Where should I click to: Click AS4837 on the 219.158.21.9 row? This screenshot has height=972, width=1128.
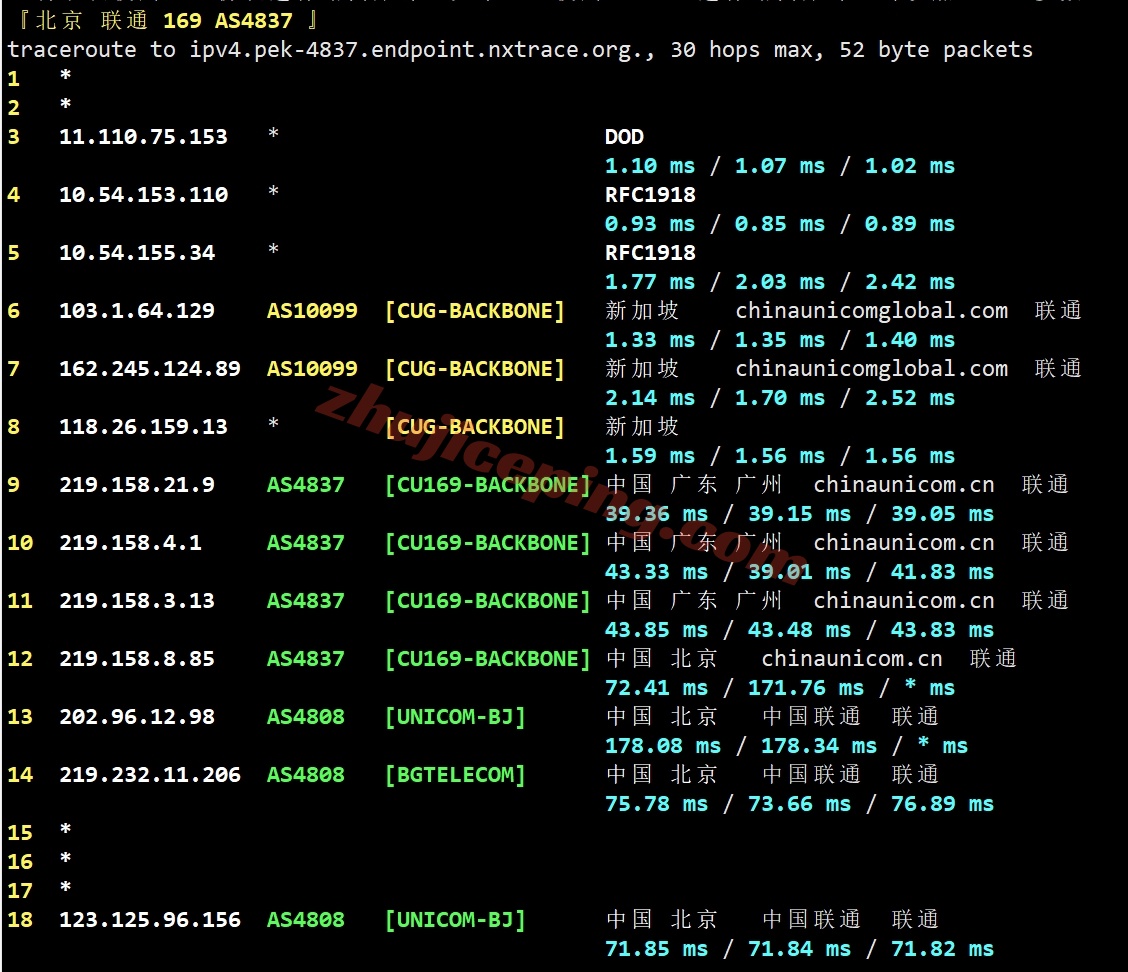[306, 485]
